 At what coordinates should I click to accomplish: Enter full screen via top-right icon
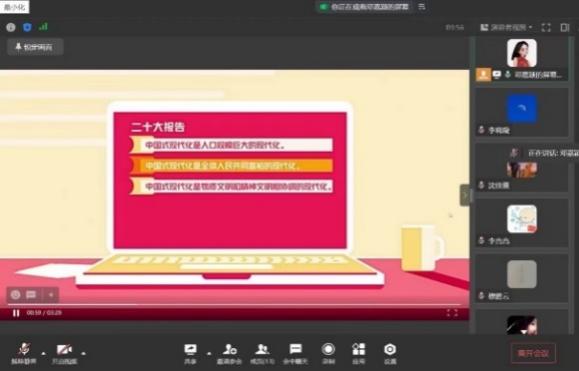coord(546,27)
